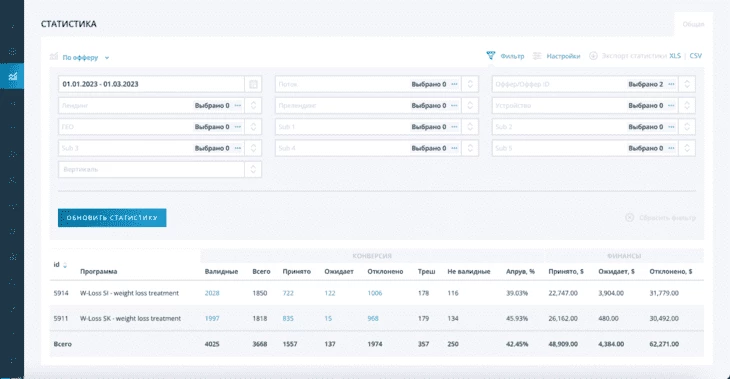The height and width of the screenshot is (379, 730).
Task: Open pending count 122 for offer 5914
Action: (x=330, y=293)
